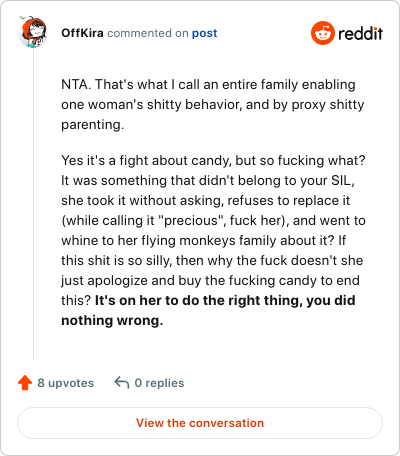Click the reply arrow icon

[x=122, y=383]
